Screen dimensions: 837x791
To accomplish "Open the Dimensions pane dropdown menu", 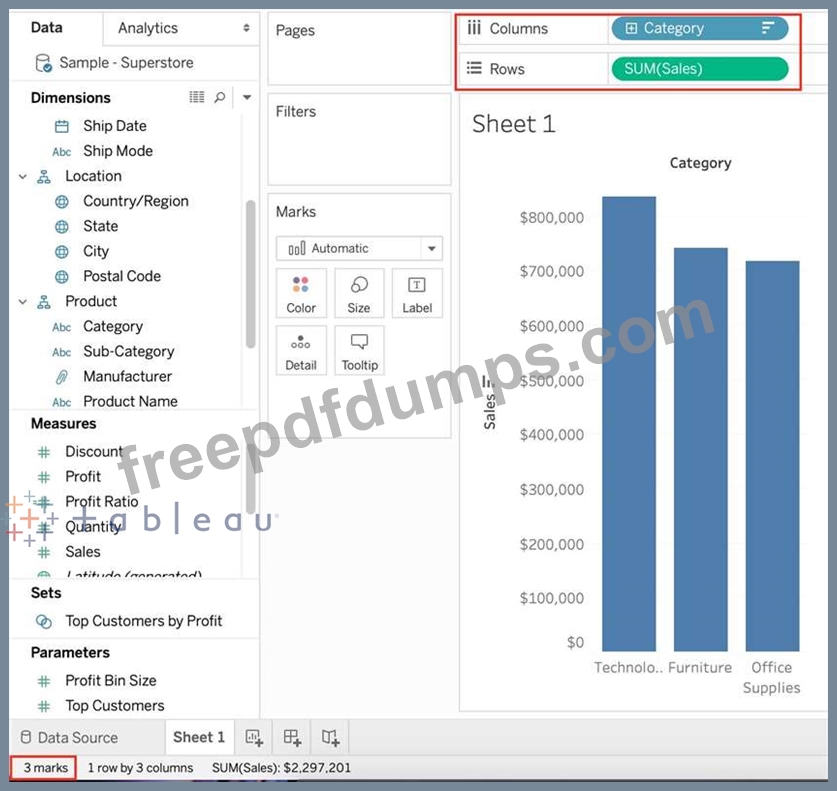I will 247,97.
